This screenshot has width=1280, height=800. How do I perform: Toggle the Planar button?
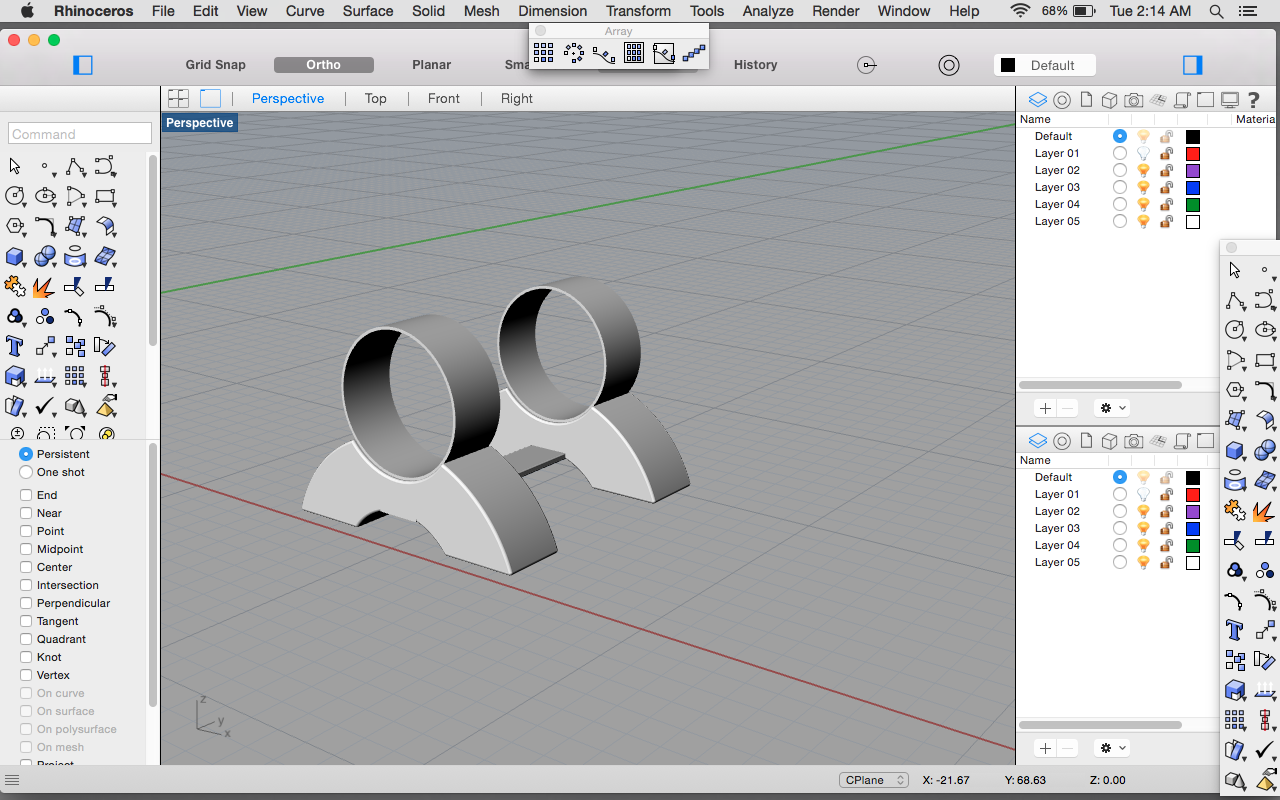432,65
